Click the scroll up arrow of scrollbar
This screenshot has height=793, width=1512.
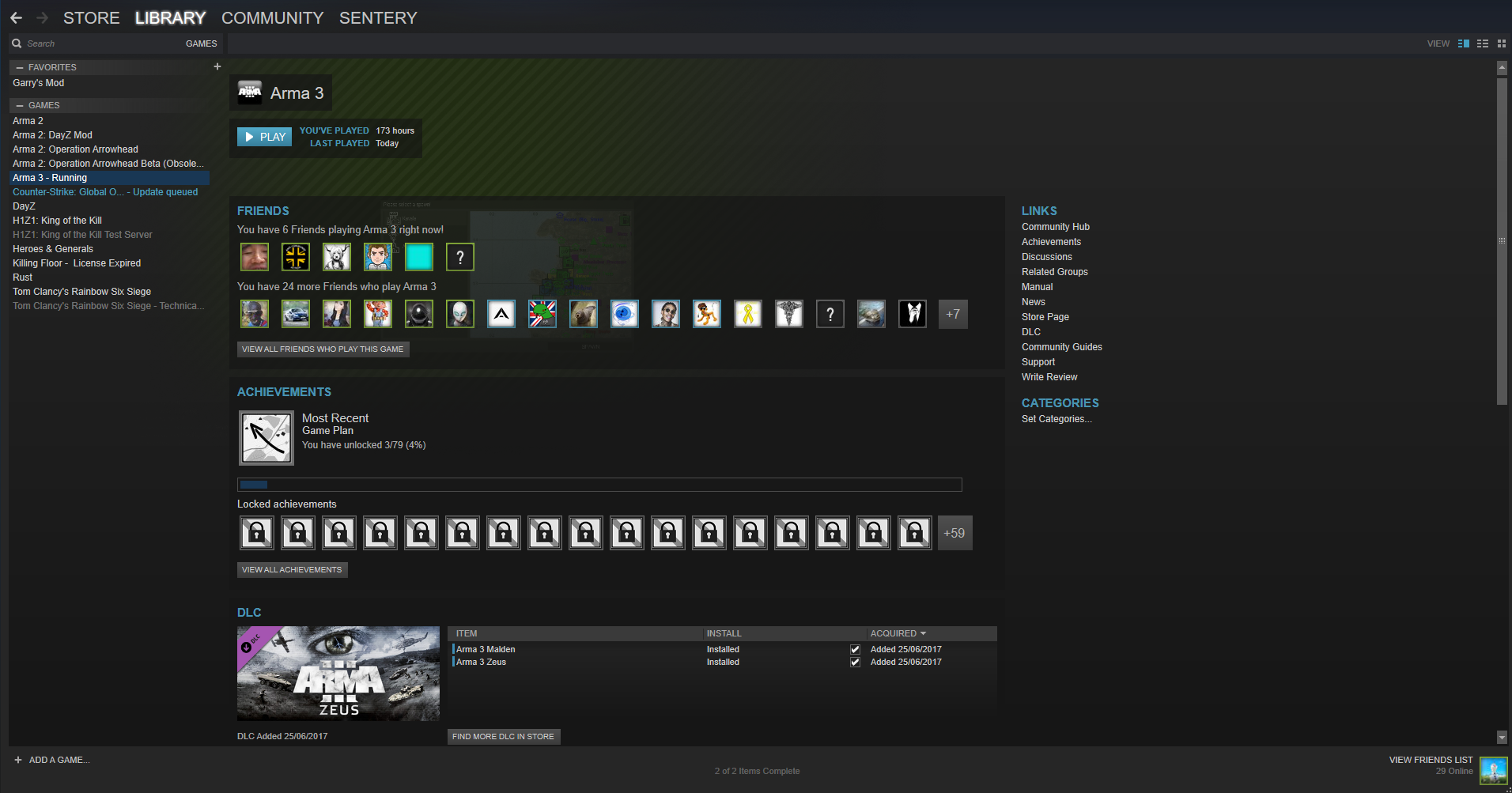[x=1502, y=67]
